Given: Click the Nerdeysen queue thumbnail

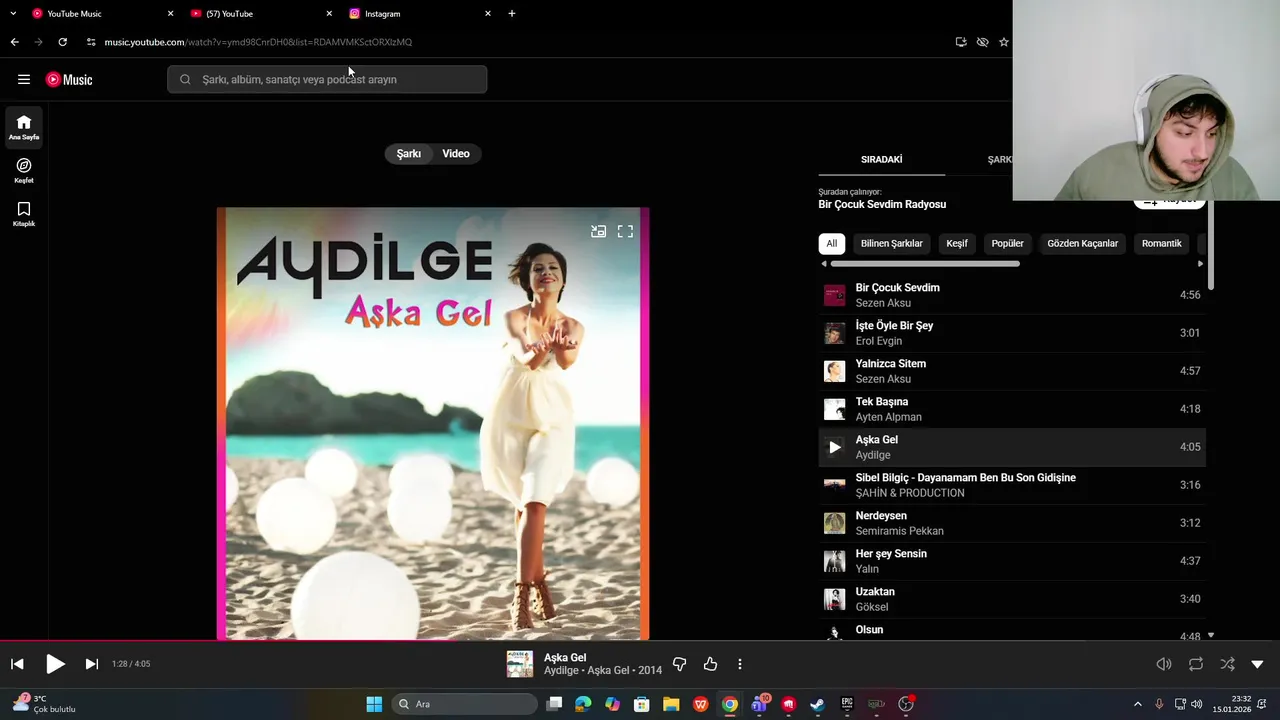Looking at the screenshot, I should (x=835, y=523).
